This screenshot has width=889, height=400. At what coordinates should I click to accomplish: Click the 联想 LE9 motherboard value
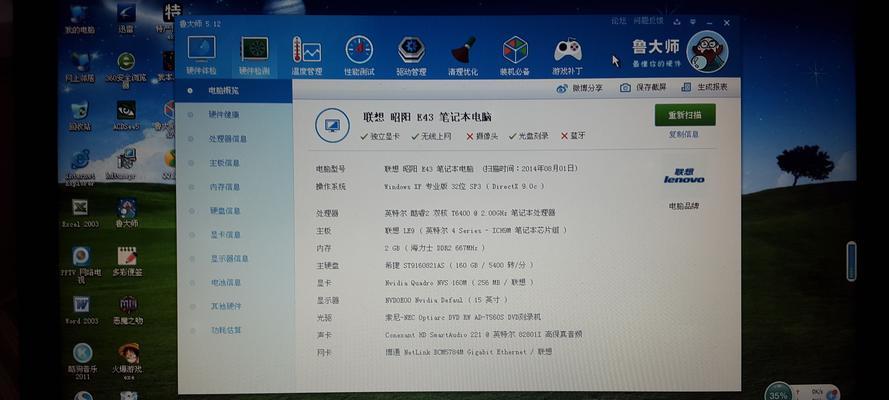point(475,231)
